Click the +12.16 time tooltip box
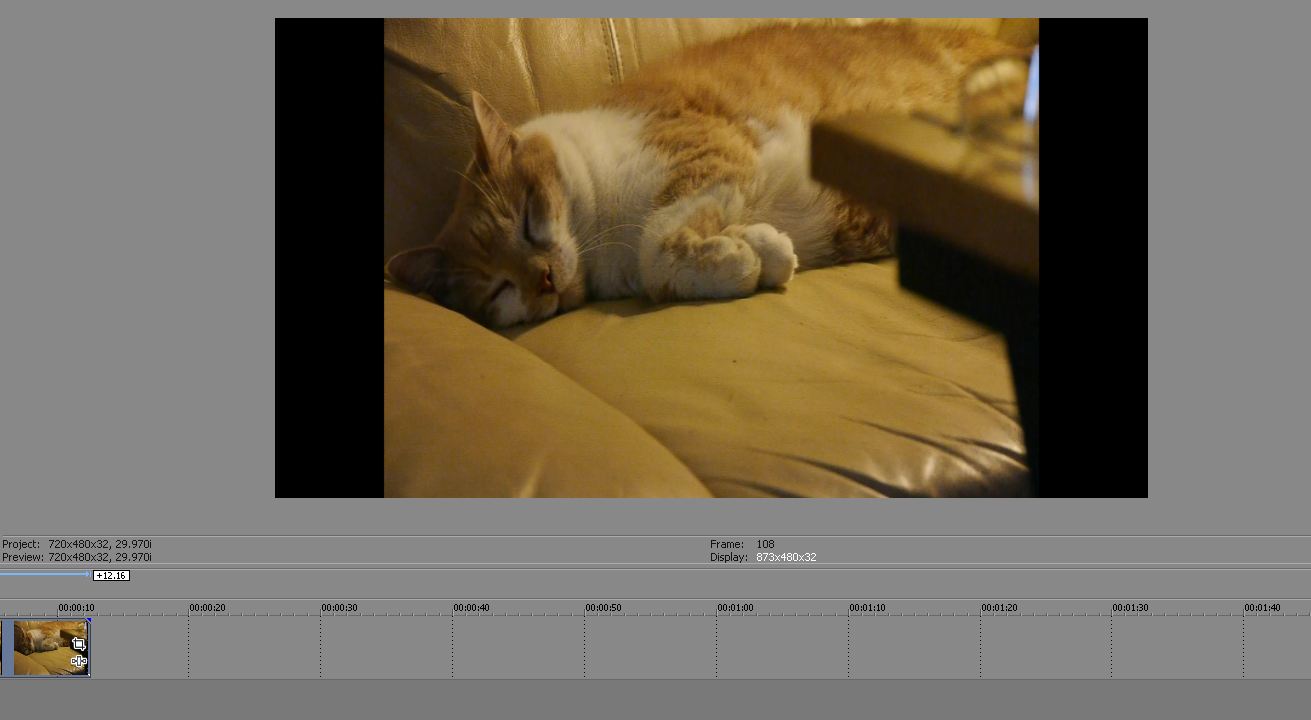Image resolution: width=1311 pixels, height=720 pixels. tap(111, 576)
